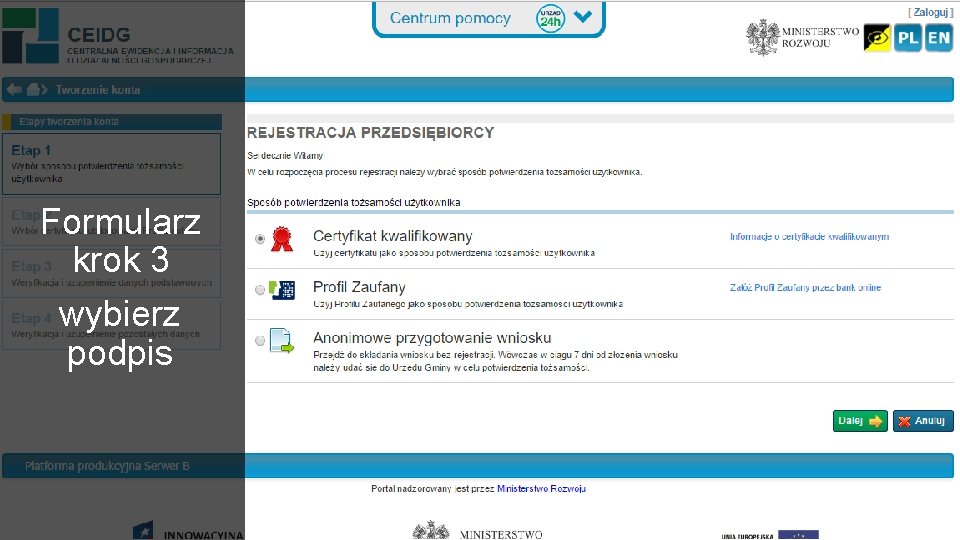
Task: Click the Platforma produkcyjna Serwer B text
Action: (x=107, y=466)
